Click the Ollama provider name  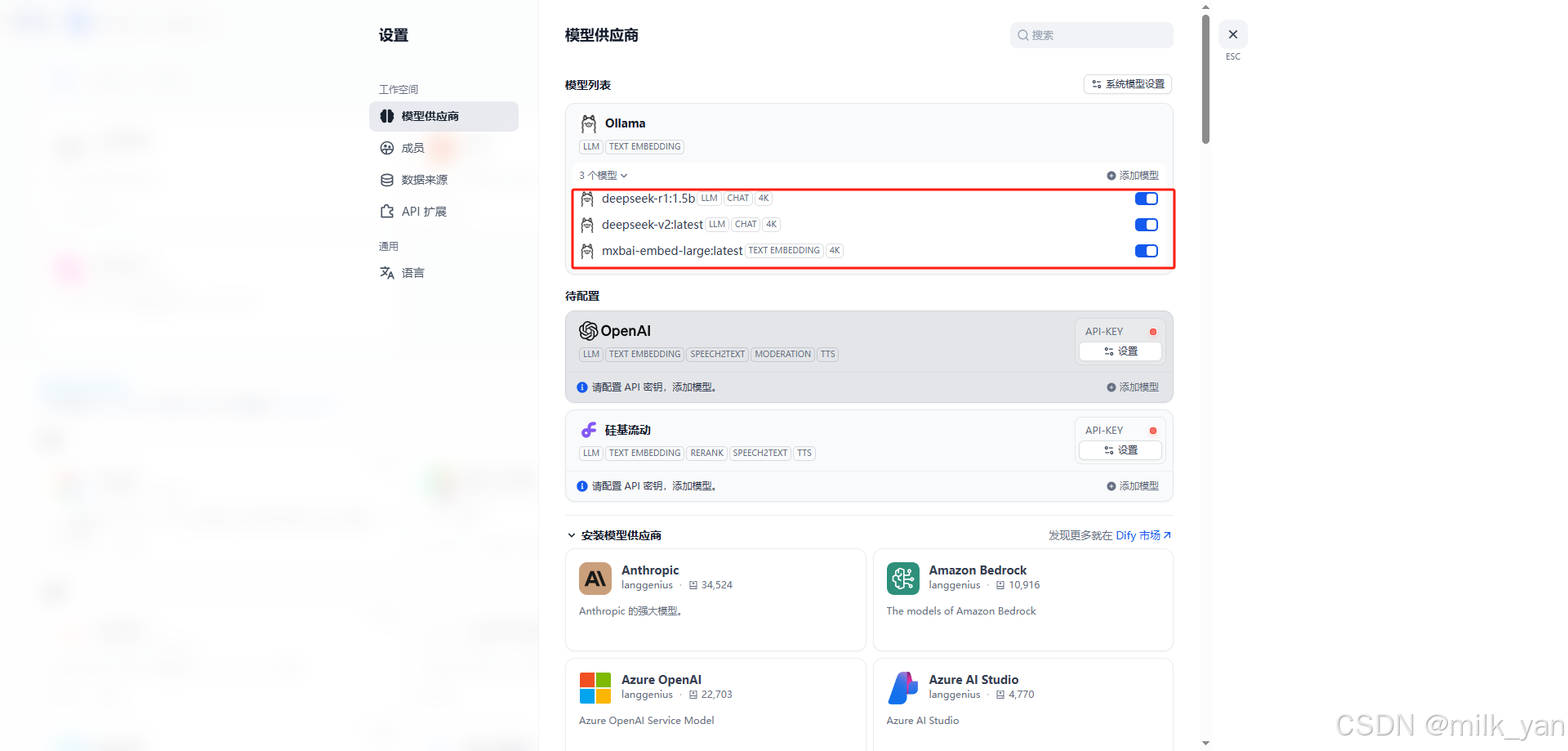click(x=626, y=123)
